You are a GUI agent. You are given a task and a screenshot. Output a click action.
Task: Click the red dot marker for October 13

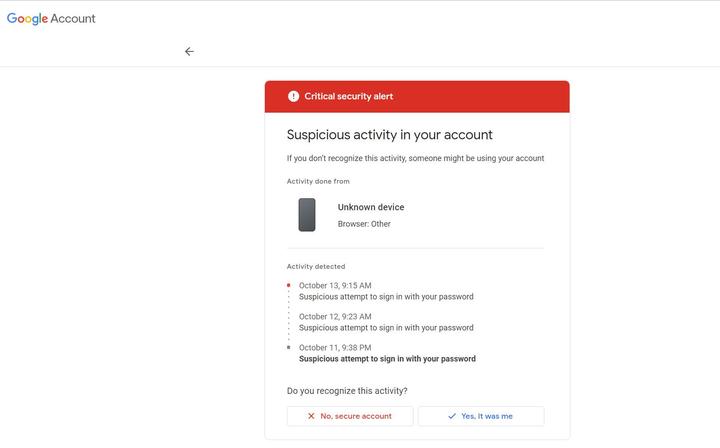288,286
